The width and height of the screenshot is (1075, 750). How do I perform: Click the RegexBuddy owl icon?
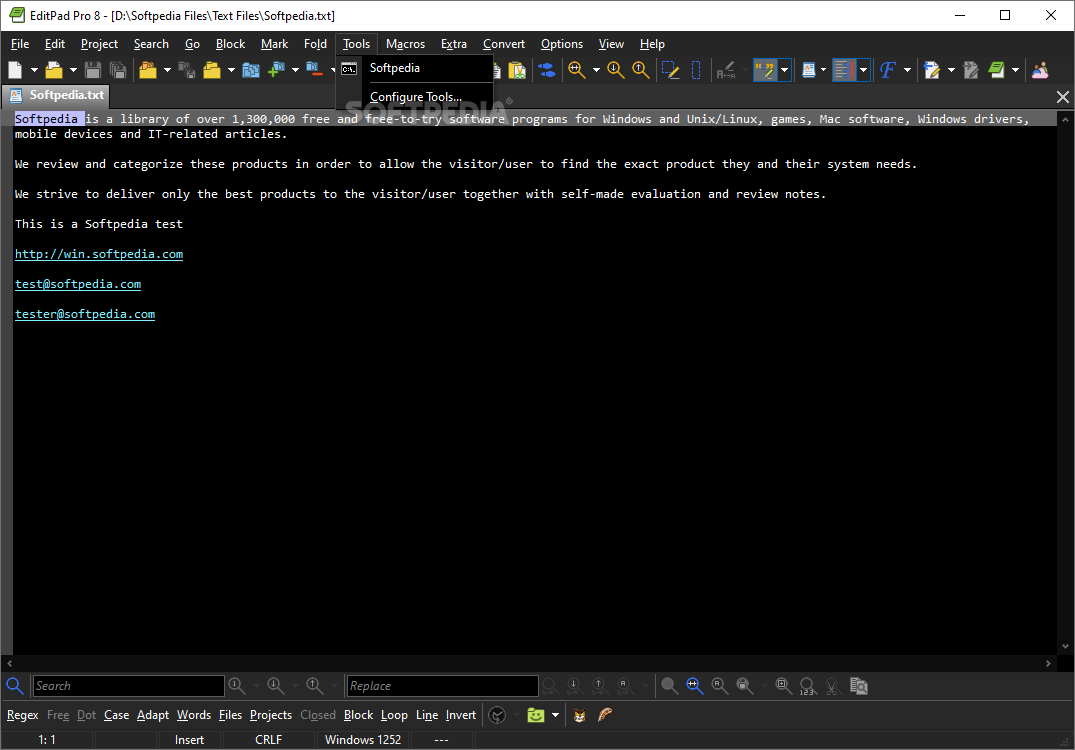point(579,715)
